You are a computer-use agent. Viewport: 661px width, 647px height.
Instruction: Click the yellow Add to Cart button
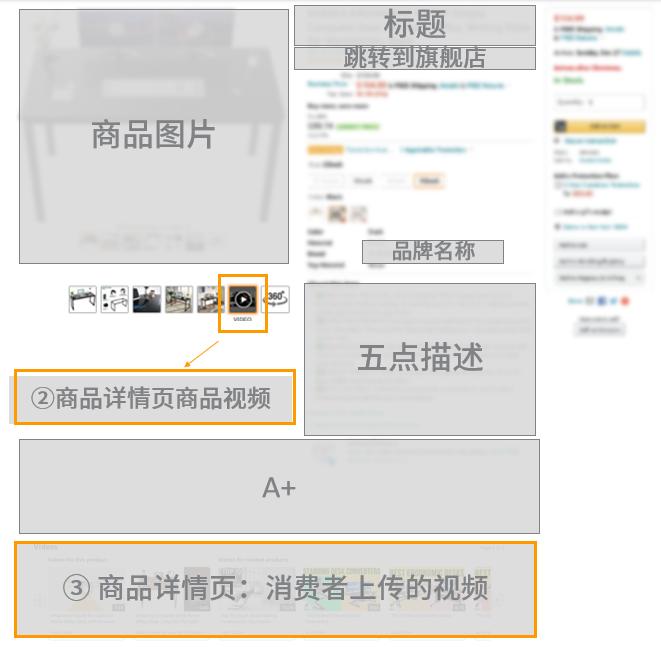(599, 126)
